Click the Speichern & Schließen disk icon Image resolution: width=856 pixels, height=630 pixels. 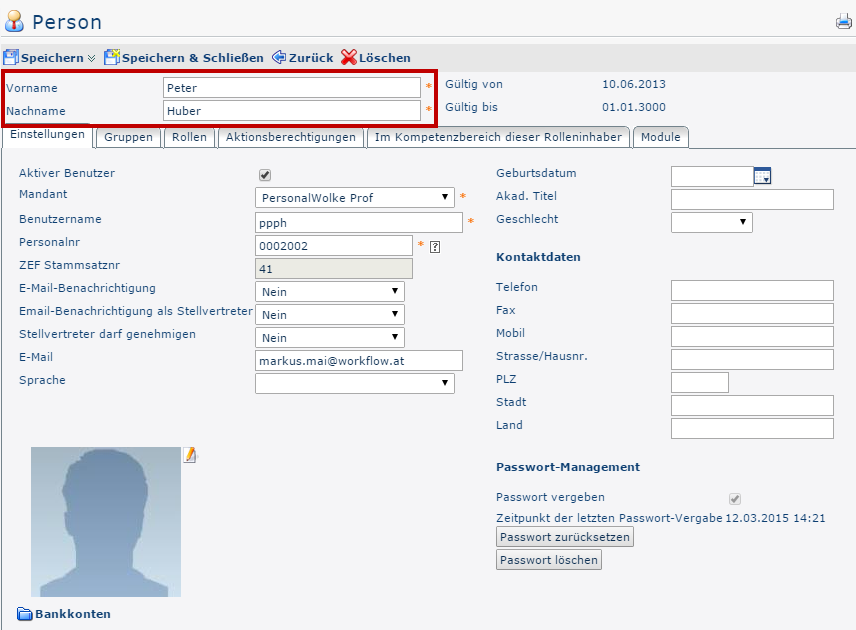click(112, 57)
